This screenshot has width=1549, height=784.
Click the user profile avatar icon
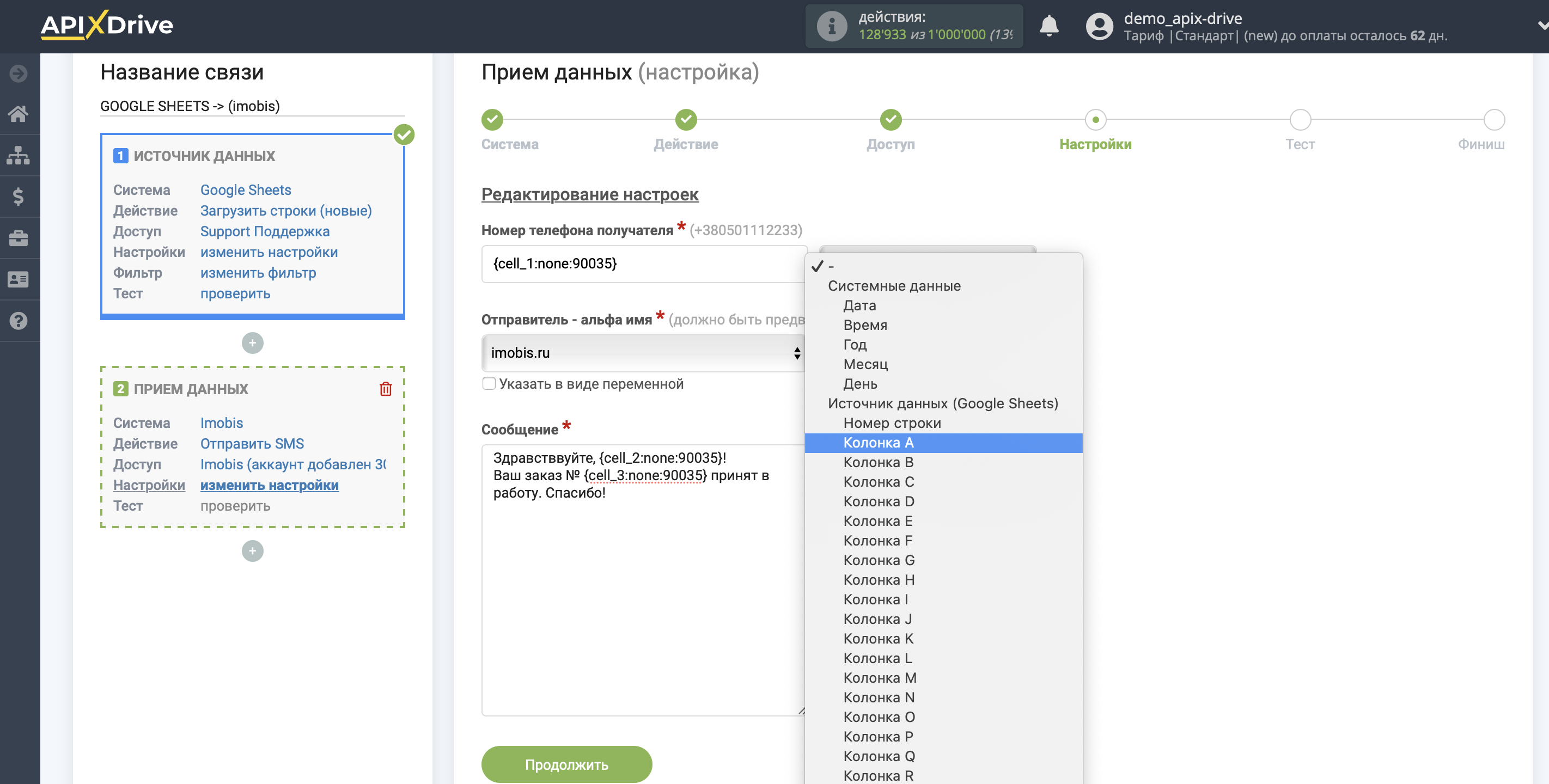point(1099,27)
